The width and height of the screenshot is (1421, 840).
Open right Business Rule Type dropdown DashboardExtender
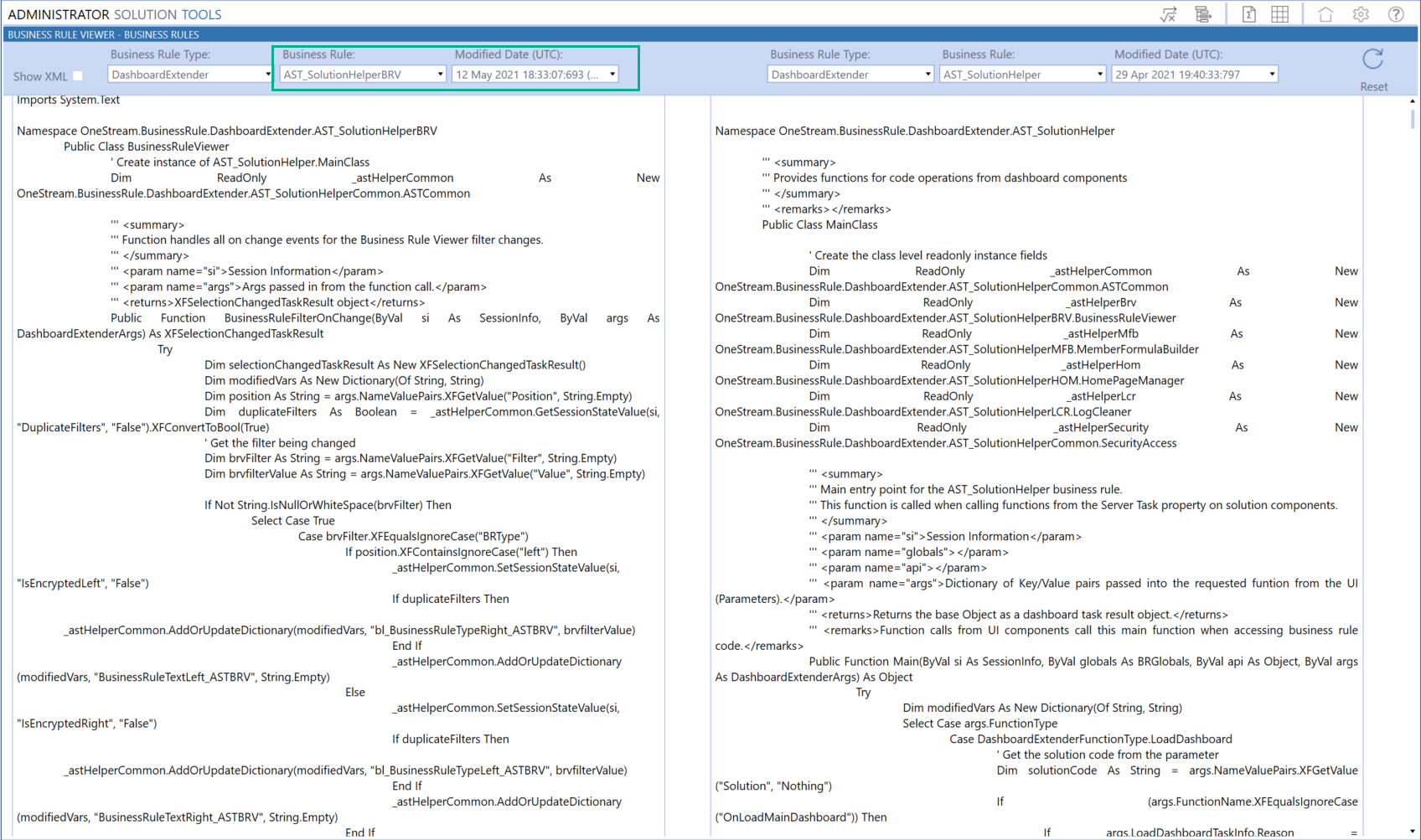click(x=850, y=75)
